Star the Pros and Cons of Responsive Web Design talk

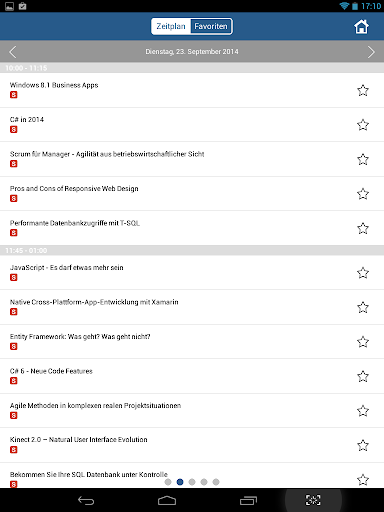click(363, 194)
